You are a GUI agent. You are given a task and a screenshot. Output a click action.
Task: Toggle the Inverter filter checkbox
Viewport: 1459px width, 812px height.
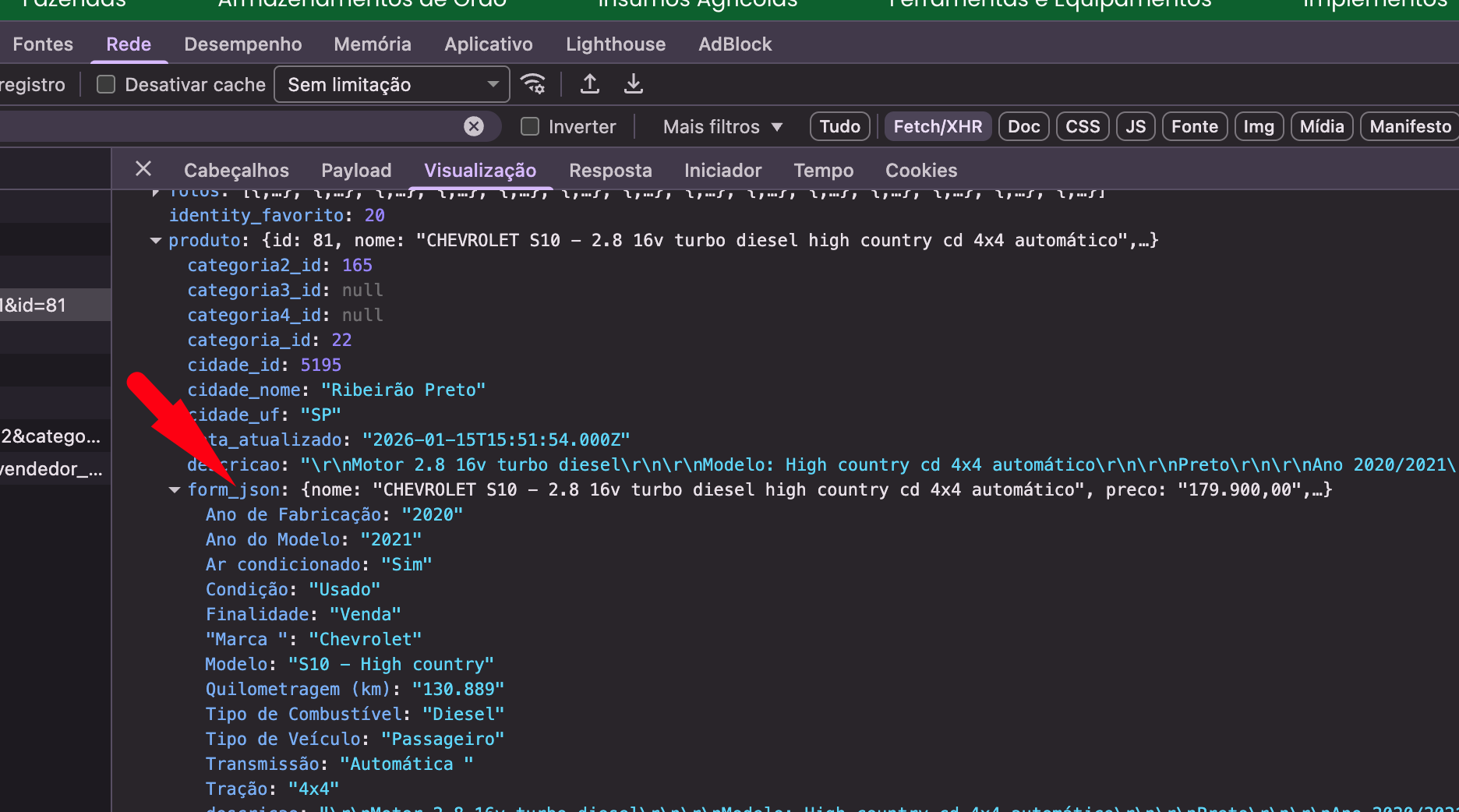(530, 126)
